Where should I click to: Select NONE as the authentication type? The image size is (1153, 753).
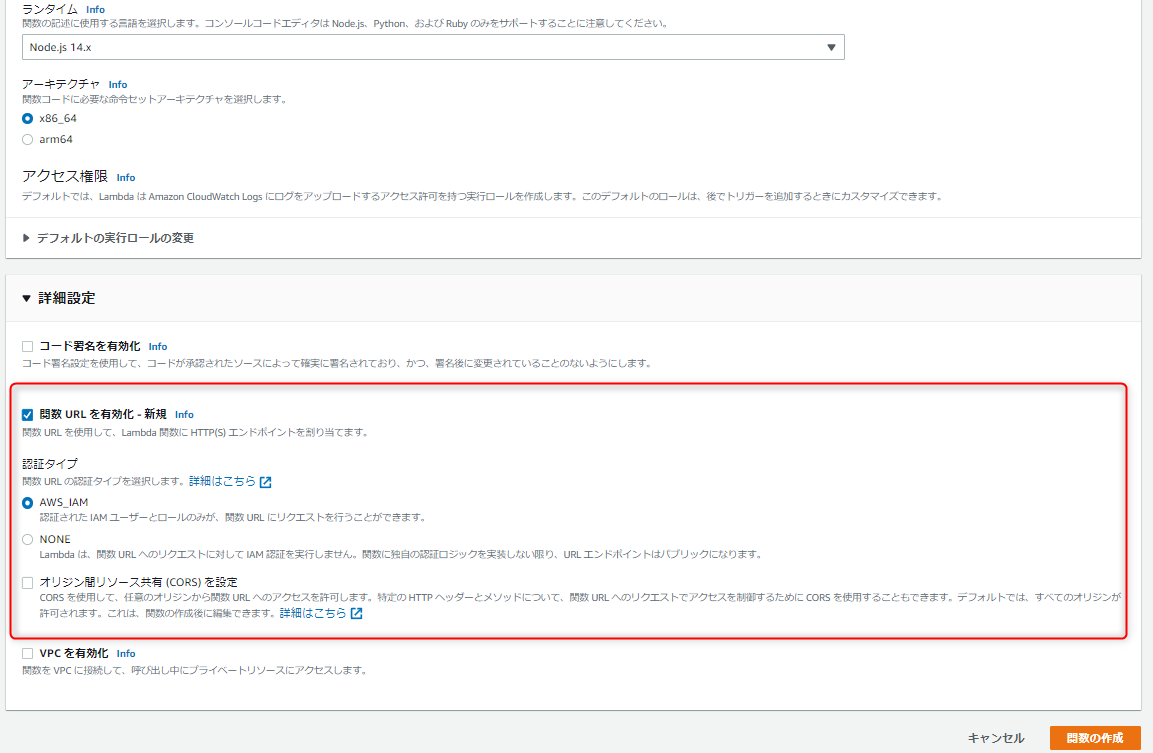29,539
